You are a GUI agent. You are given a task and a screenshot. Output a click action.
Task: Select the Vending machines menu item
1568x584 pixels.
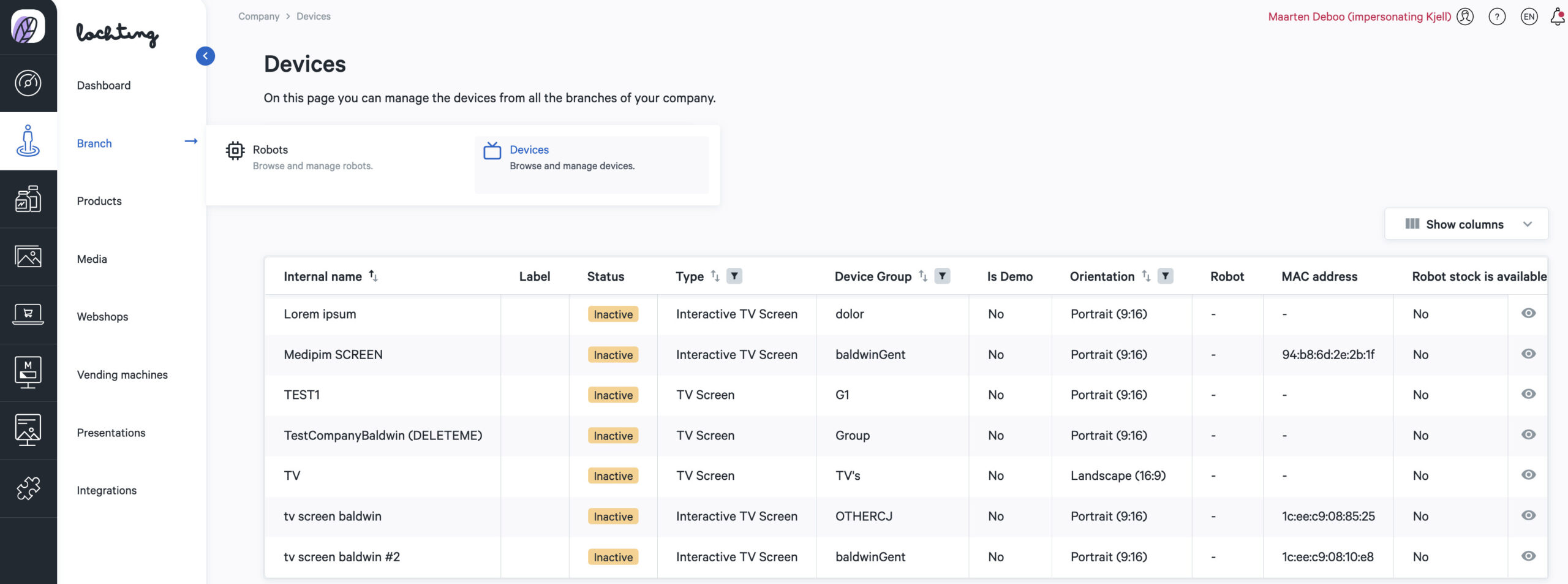(122, 374)
